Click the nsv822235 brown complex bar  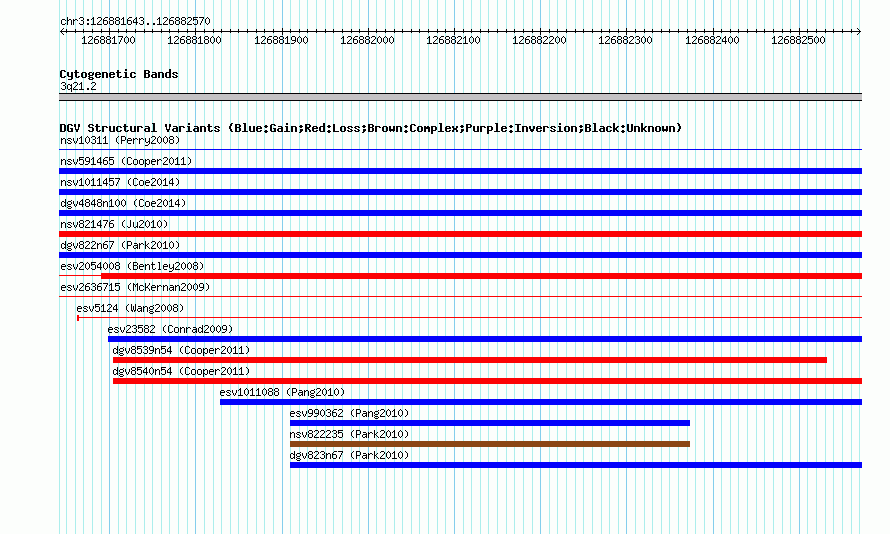pyautogui.click(x=490, y=444)
